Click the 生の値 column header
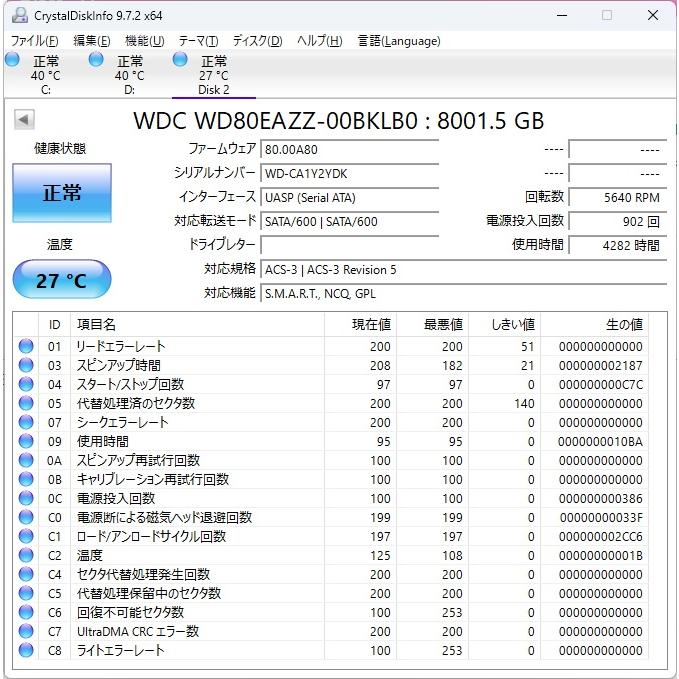The width and height of the screenshot is (679, 679). click(x=594, y=324)
